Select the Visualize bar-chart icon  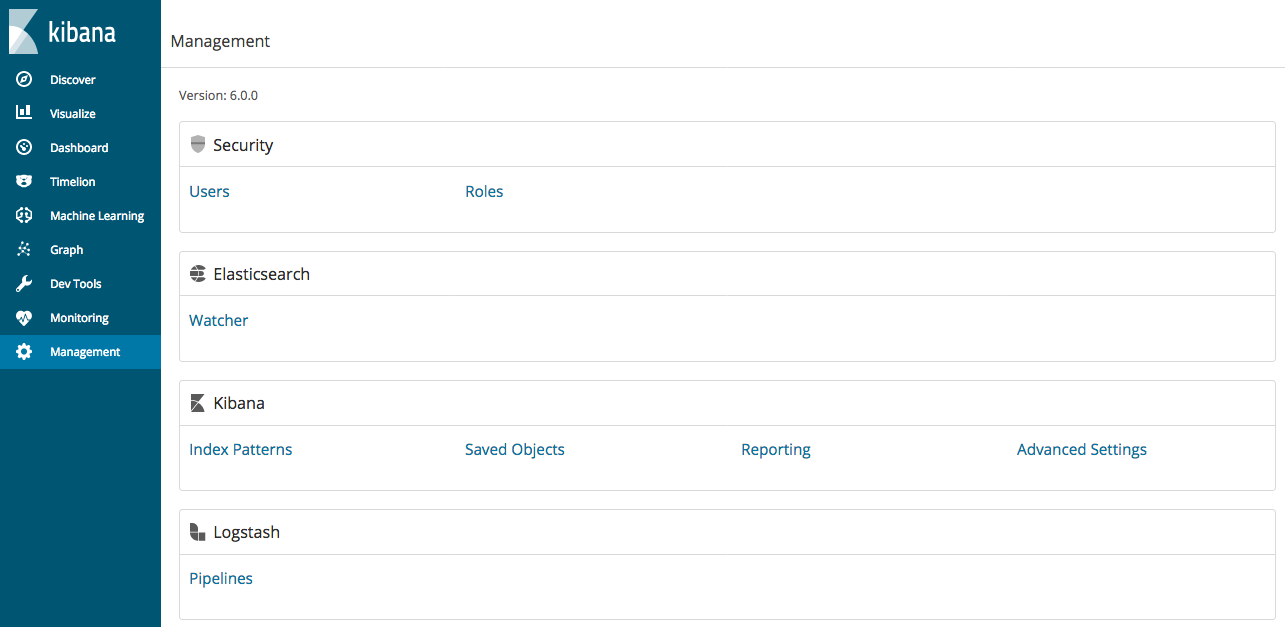[x=23, y=113]
